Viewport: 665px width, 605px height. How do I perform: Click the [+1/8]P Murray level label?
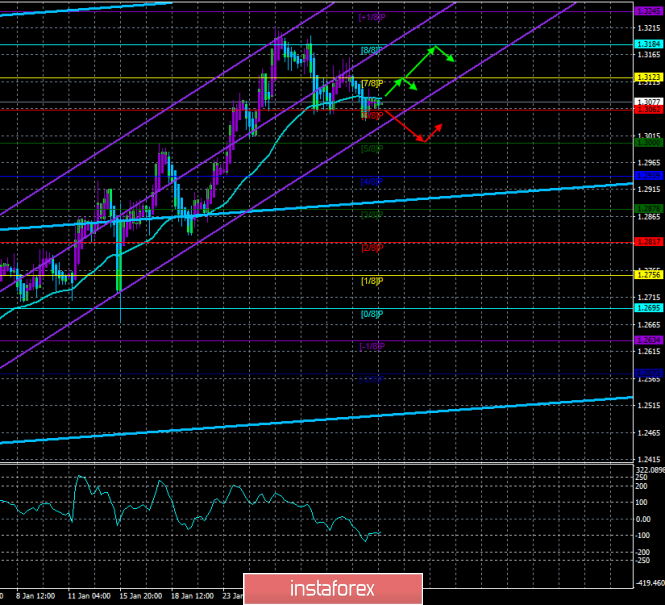372,17
